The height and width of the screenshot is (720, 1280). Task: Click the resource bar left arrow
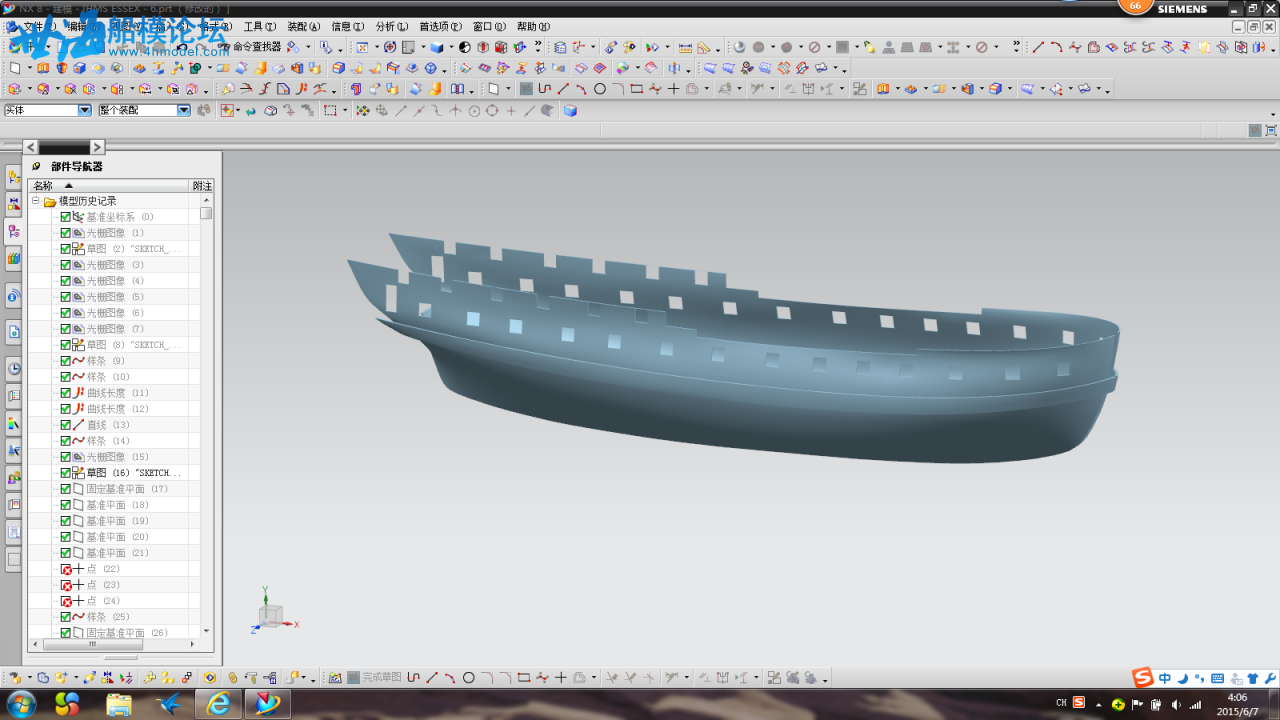click(30, 147)
